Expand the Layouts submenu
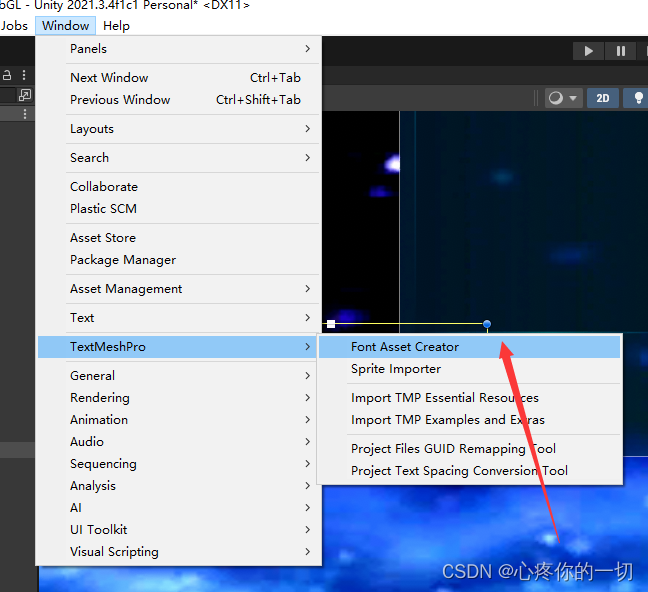The width and height of the screenshot is (648, 592). pyautogui.click(x=179, y=129)
